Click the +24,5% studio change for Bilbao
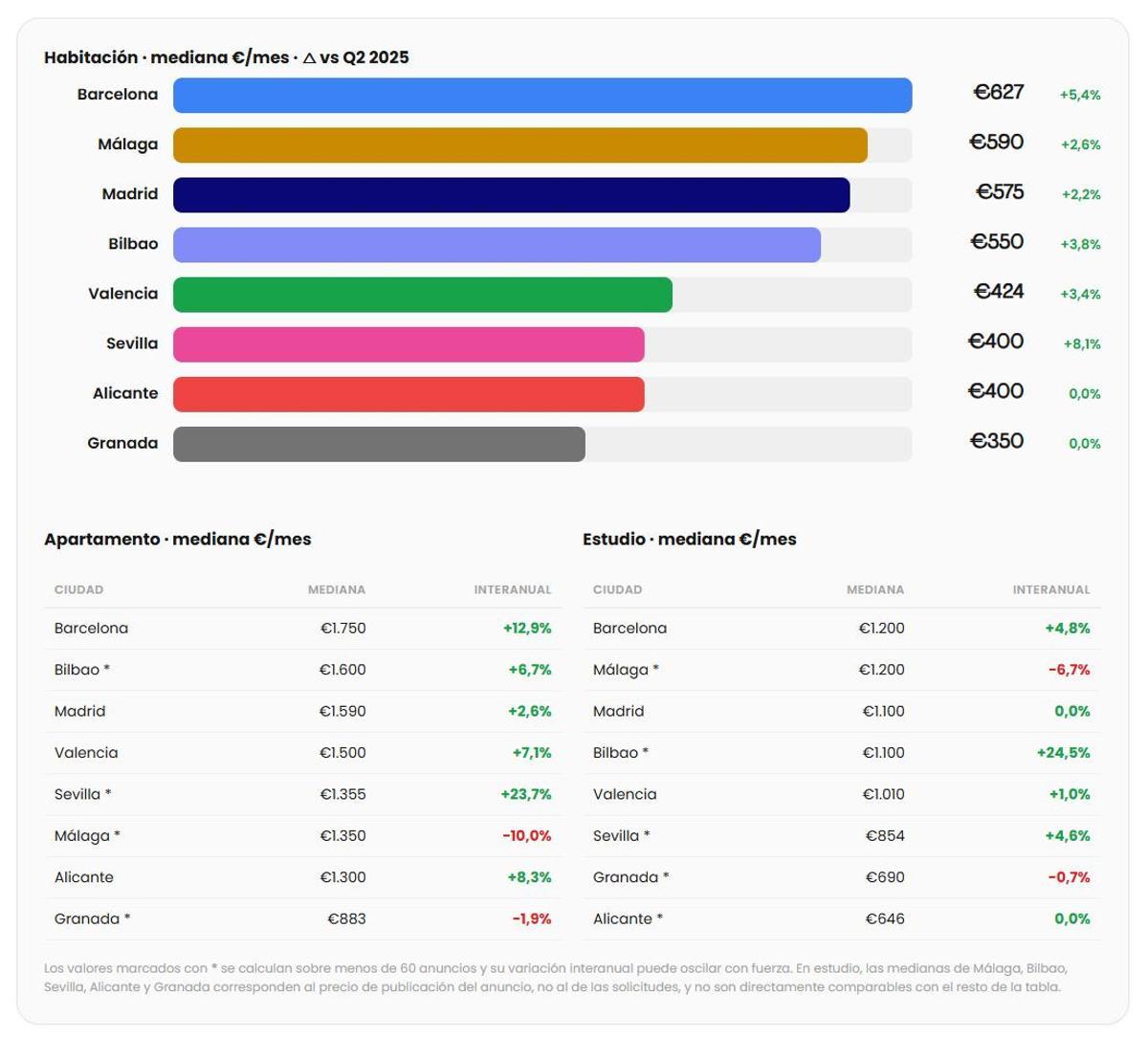The height and width of the screenshot is (1039, 1148). (x=1064, y=753)
